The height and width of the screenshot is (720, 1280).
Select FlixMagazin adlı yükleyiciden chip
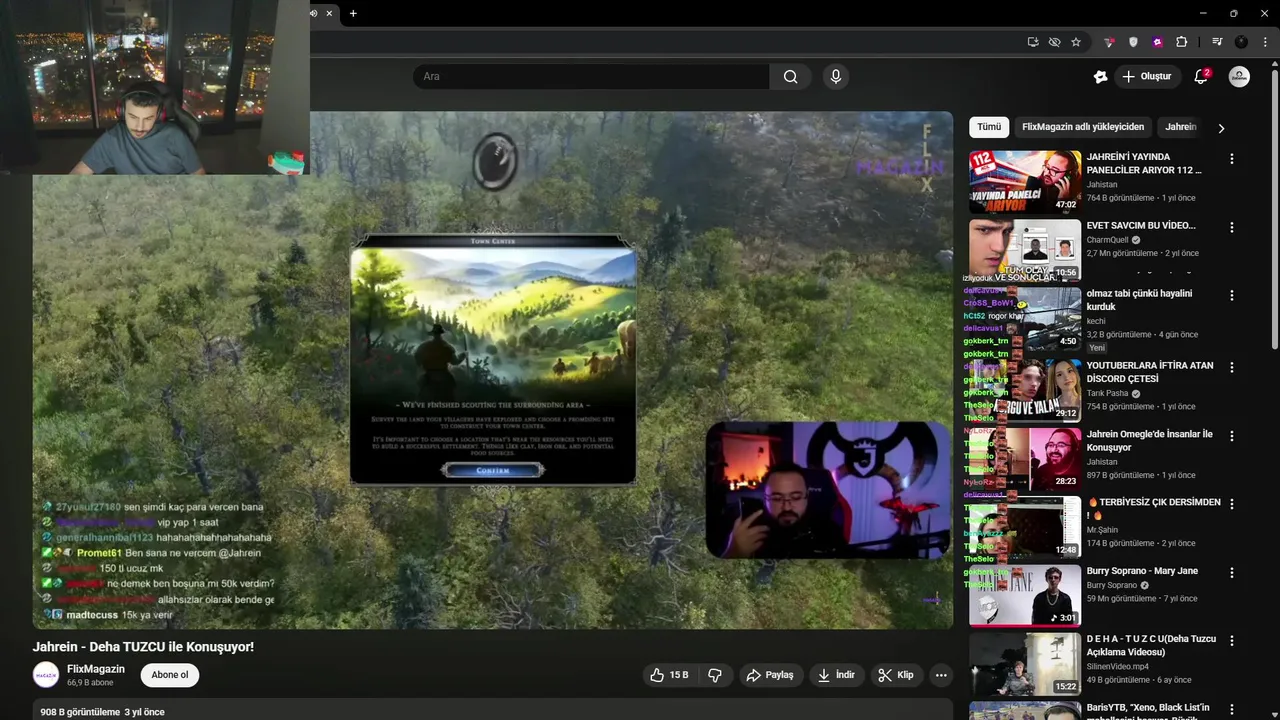[1083, 127]
